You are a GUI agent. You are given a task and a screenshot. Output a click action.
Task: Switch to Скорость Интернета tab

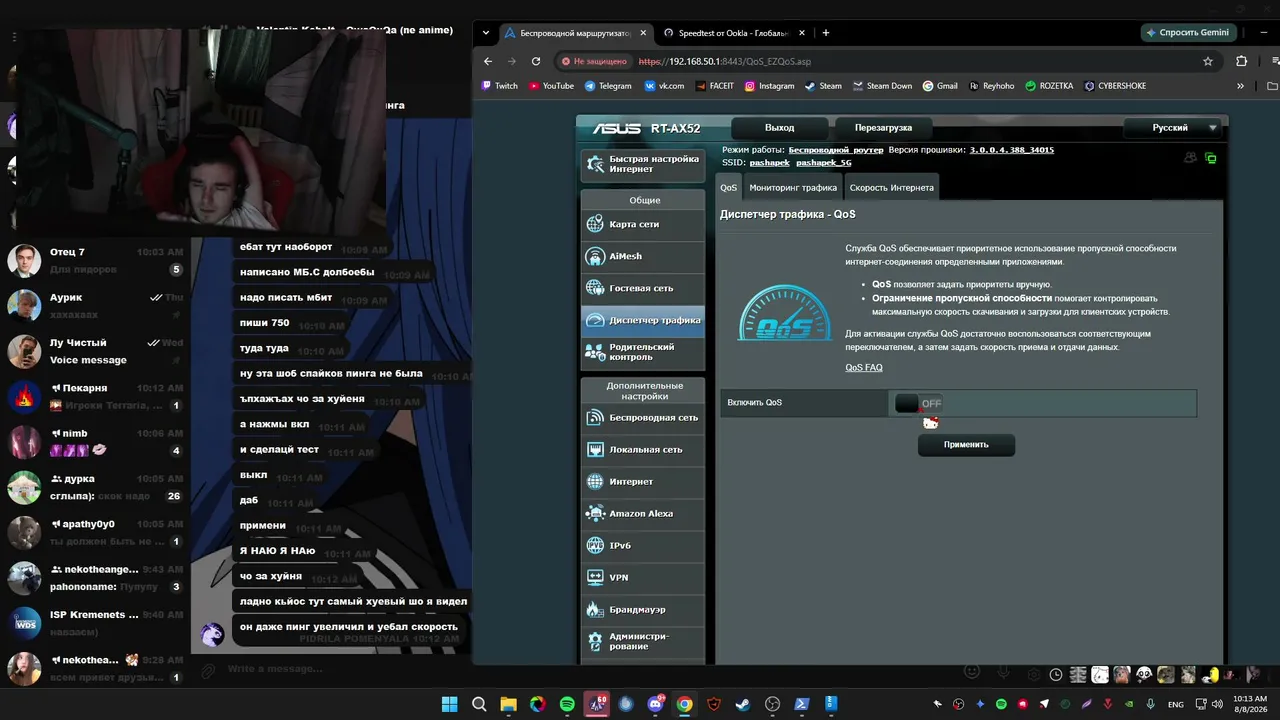tap(892, 188)
